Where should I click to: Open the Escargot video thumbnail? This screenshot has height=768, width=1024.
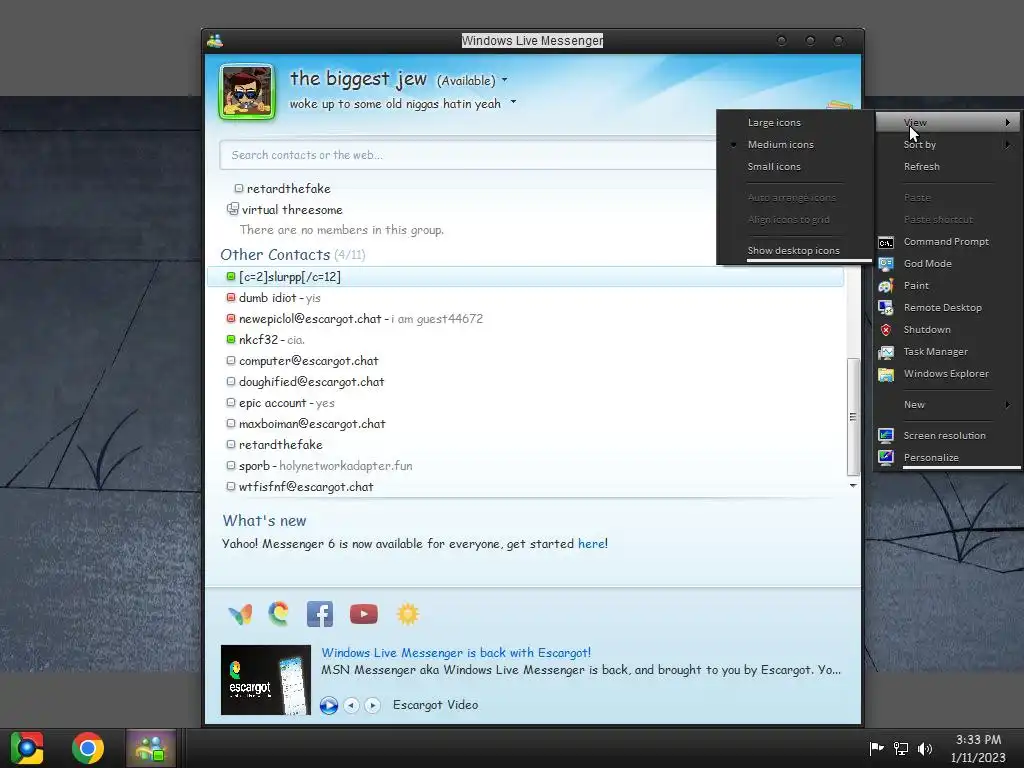(x=266, y=680)
